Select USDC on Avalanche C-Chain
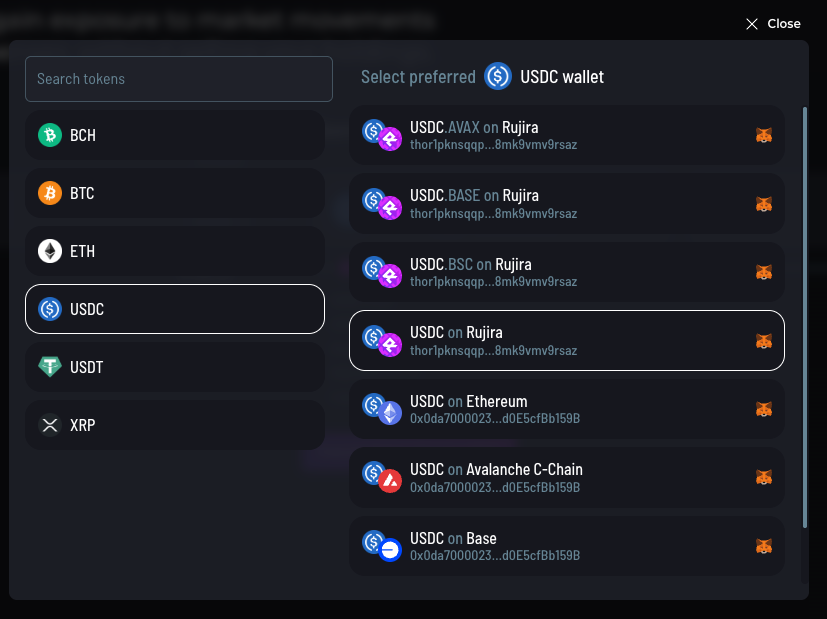 (x=566, y=477)
